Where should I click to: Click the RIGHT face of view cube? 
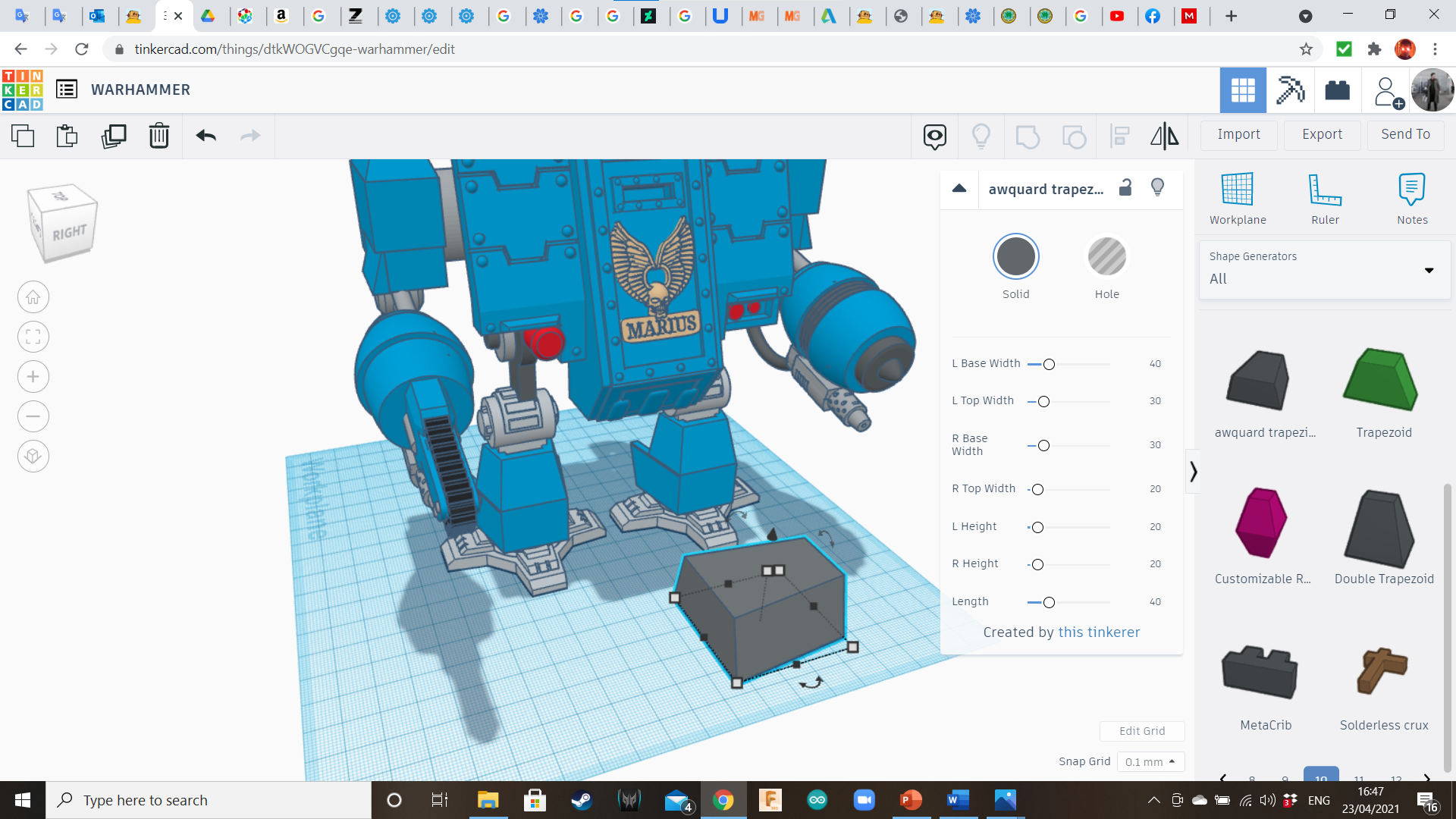(69, 233)
